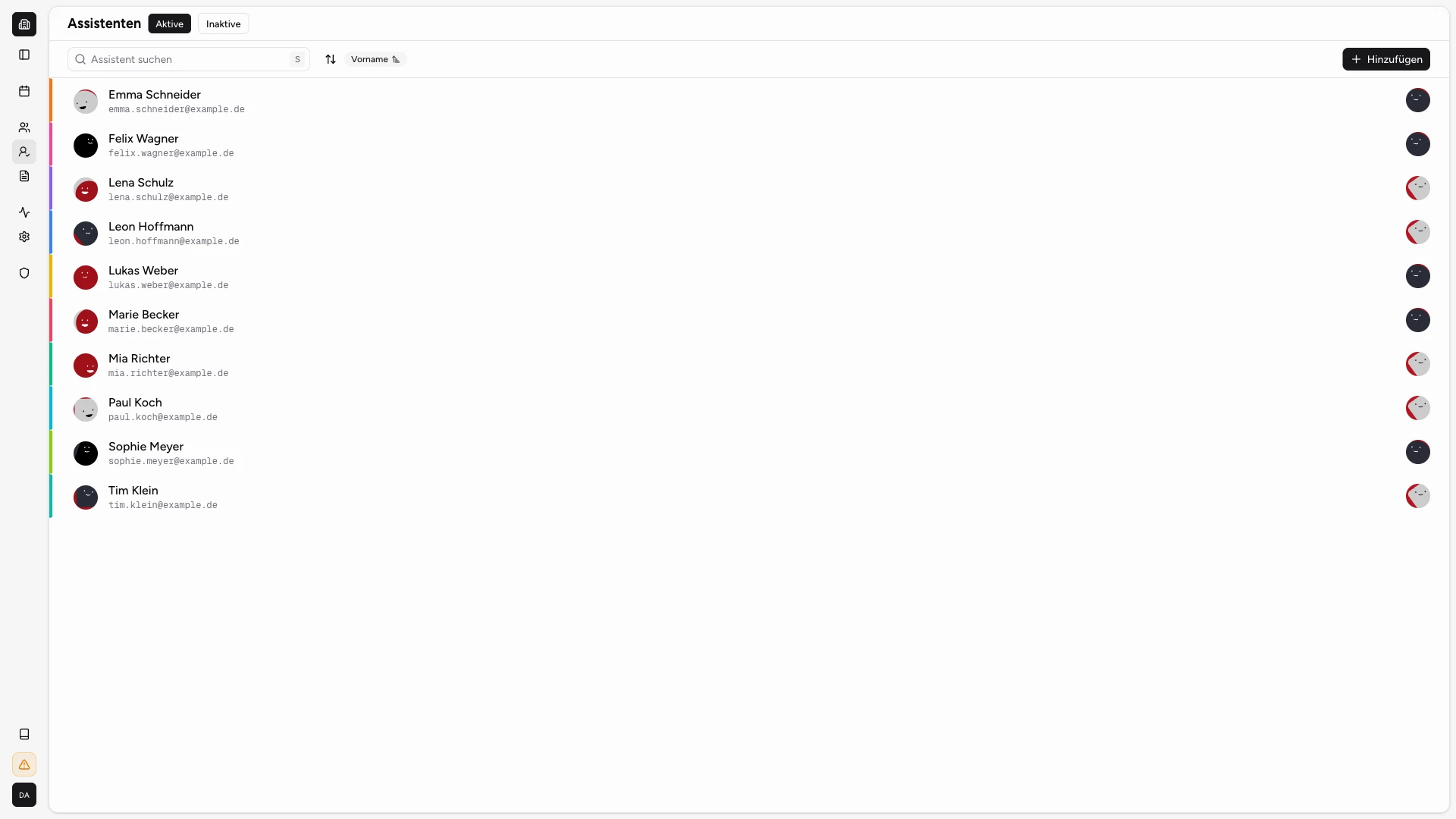Open Tim Klein's avatar on the right
The width and height of the screenshot is (1456, 819).
(1418, 496)
